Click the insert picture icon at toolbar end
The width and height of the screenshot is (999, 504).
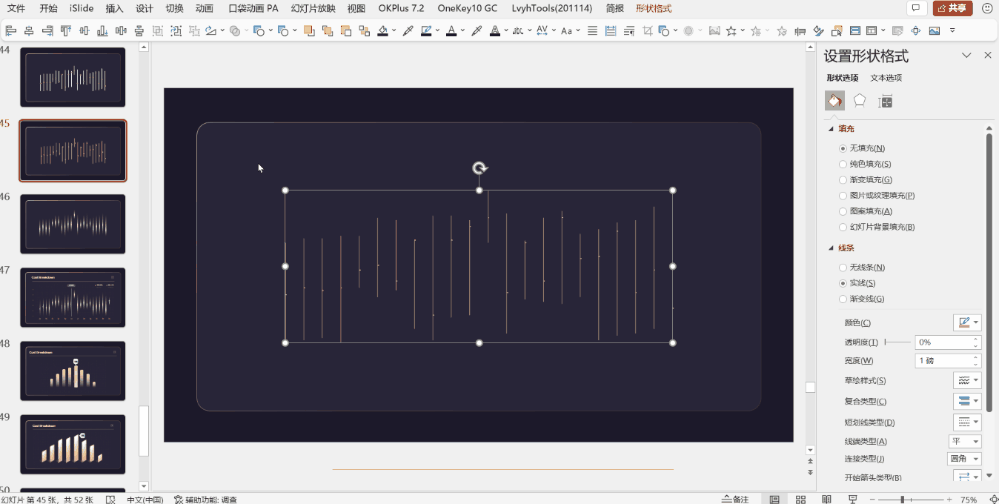click(934, 31)
